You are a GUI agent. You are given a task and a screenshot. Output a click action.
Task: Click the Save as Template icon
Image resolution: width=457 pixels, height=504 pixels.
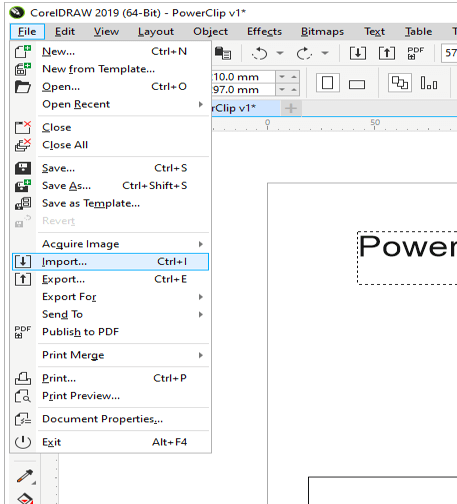tap(23, 203)
